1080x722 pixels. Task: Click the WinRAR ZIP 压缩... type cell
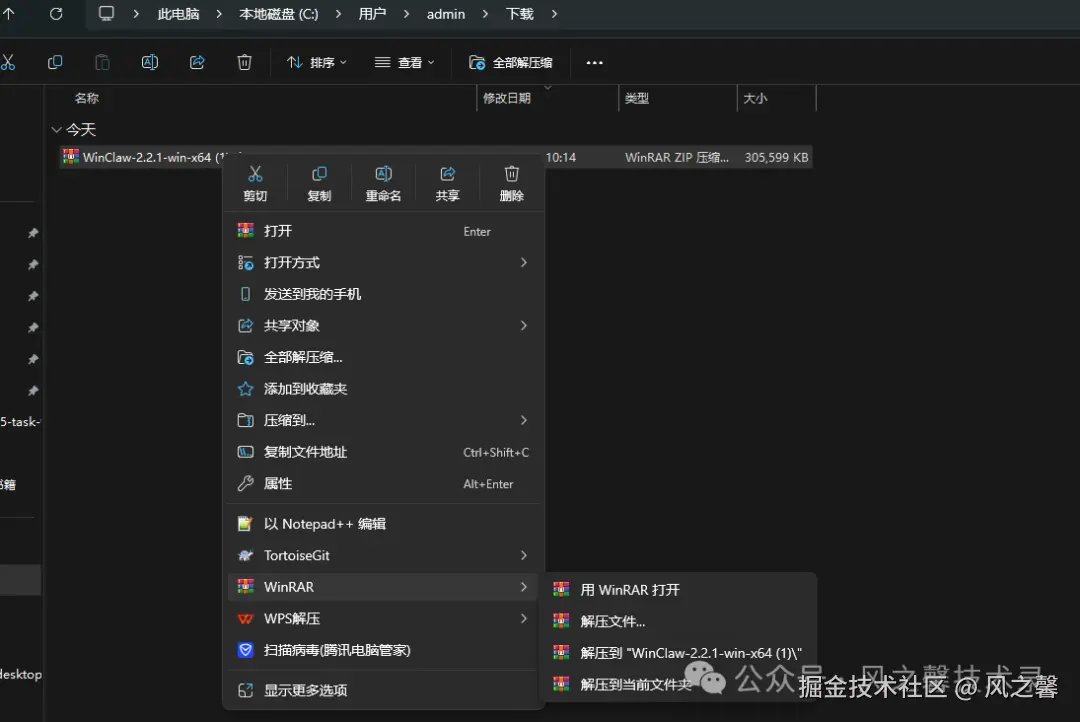tap(676, 157)
